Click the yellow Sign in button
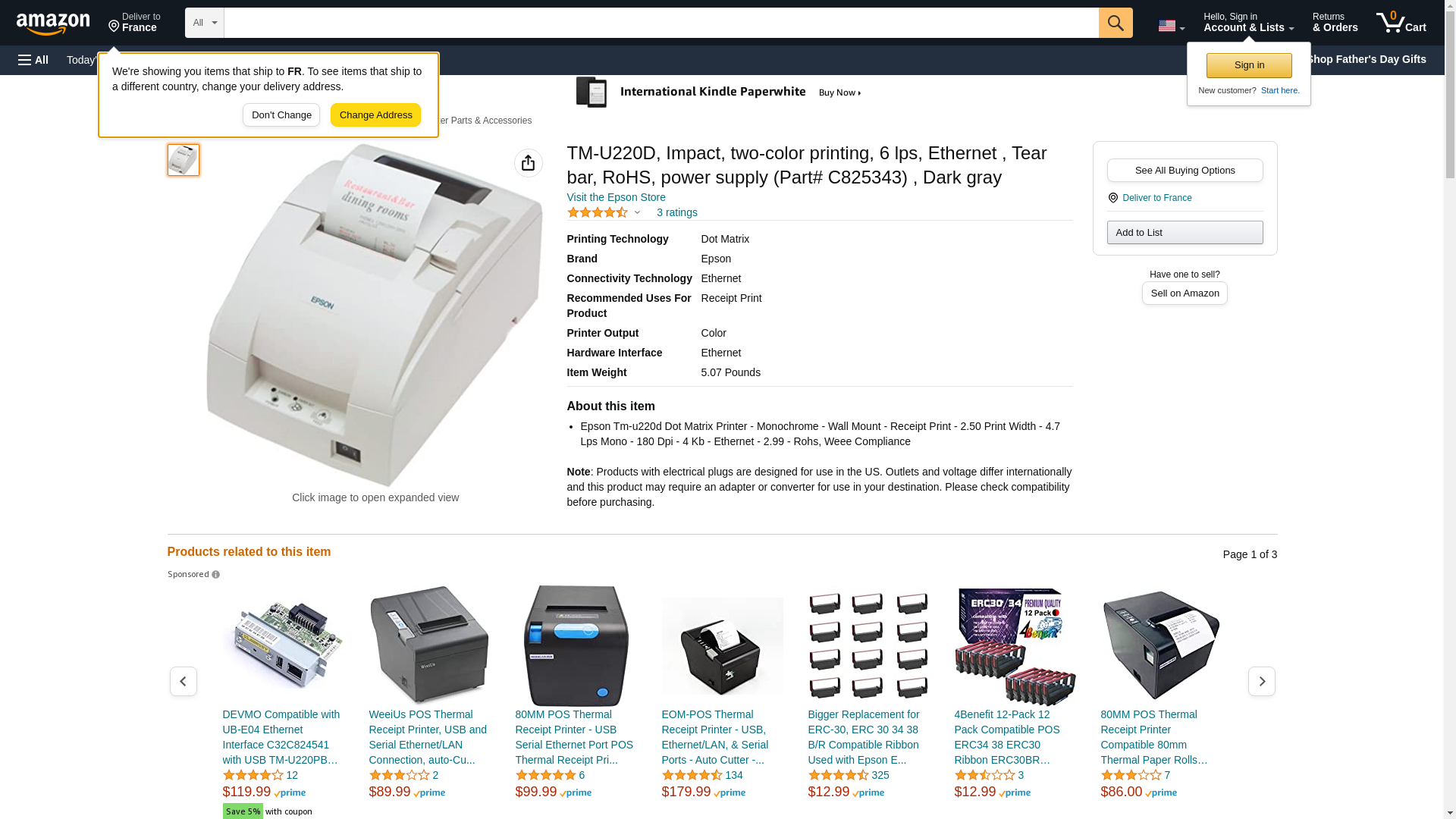The image size is (1456, 819). 1249,65
